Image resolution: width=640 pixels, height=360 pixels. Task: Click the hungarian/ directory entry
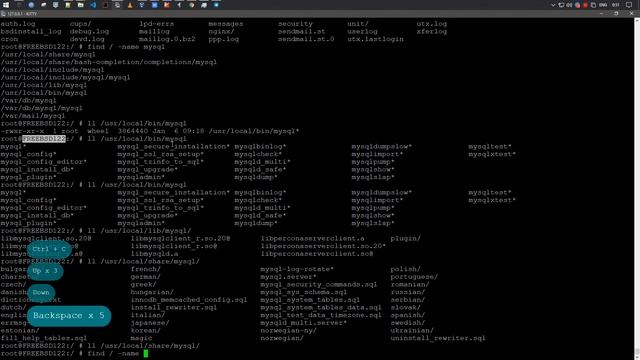[152, 292]
